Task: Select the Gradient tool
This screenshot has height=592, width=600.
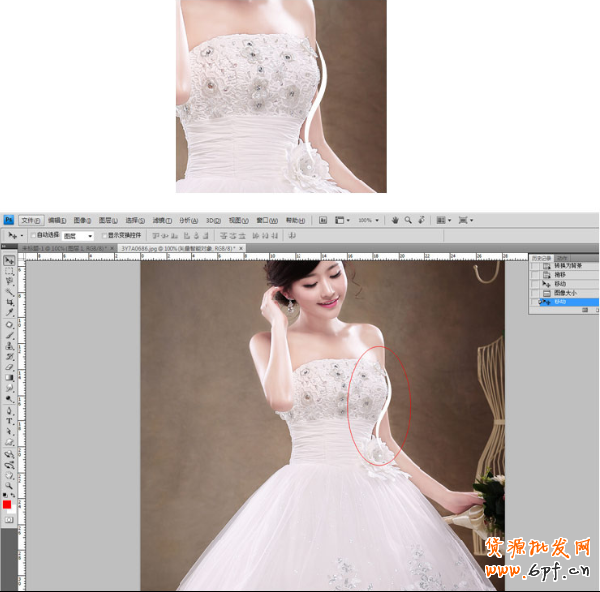Action: (9, 377)
